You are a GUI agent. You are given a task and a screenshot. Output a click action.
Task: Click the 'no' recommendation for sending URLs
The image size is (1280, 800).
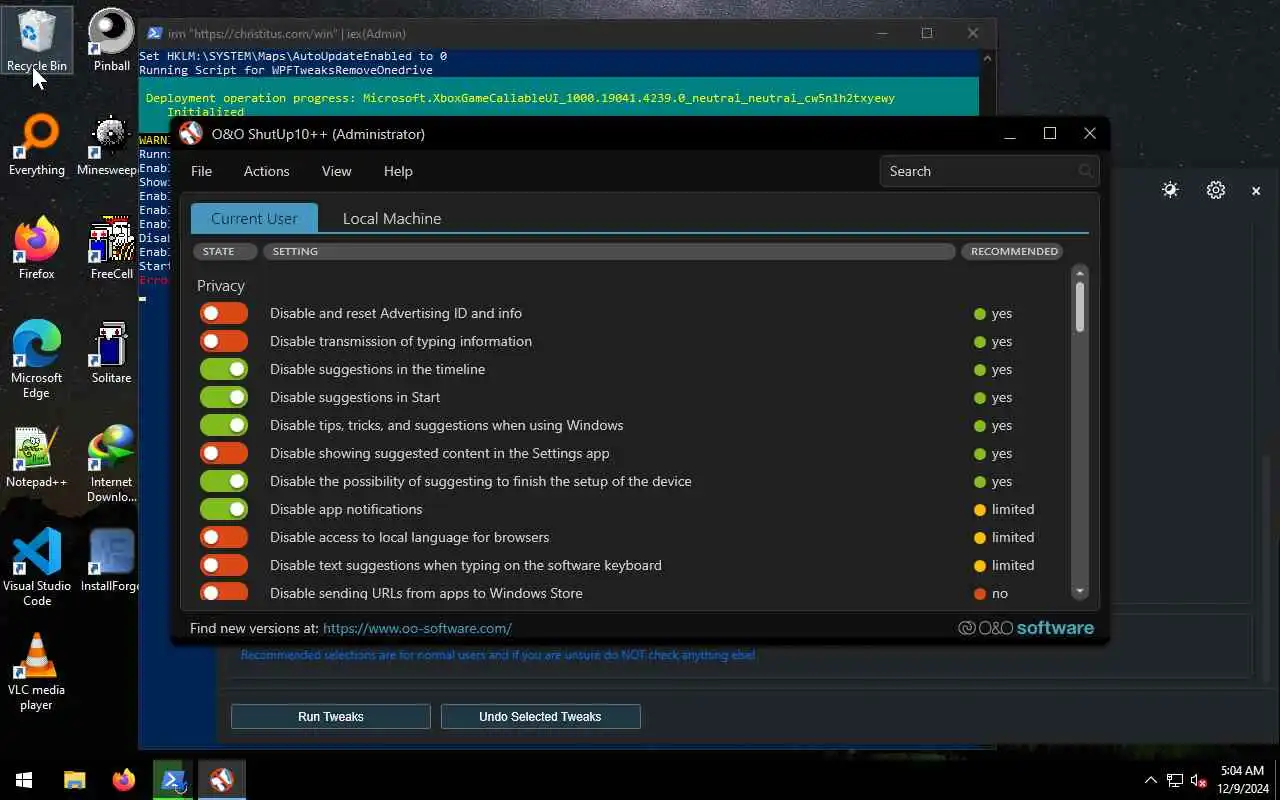click(x=1000, y=593)
